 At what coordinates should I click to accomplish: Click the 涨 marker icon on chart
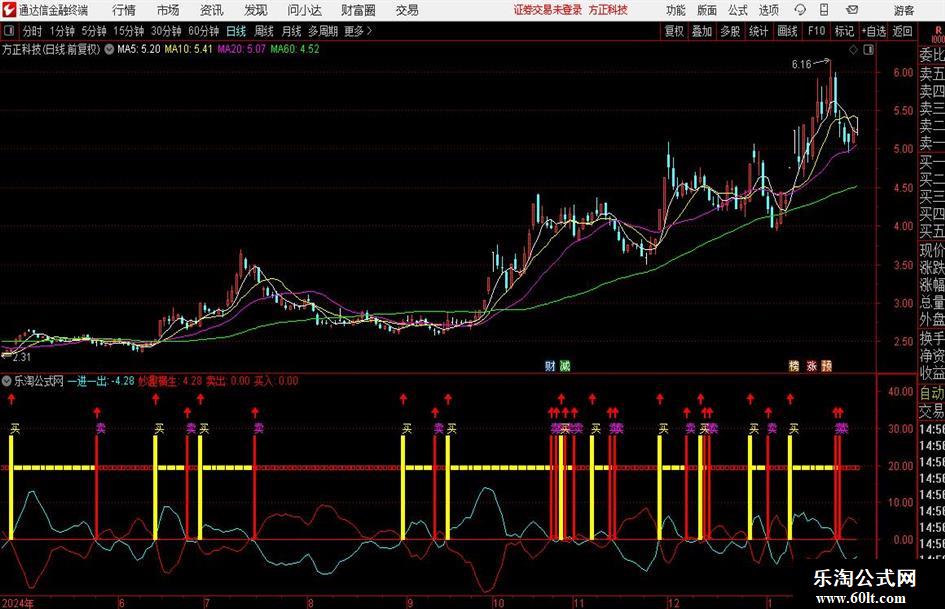click(x=811, y=366)
